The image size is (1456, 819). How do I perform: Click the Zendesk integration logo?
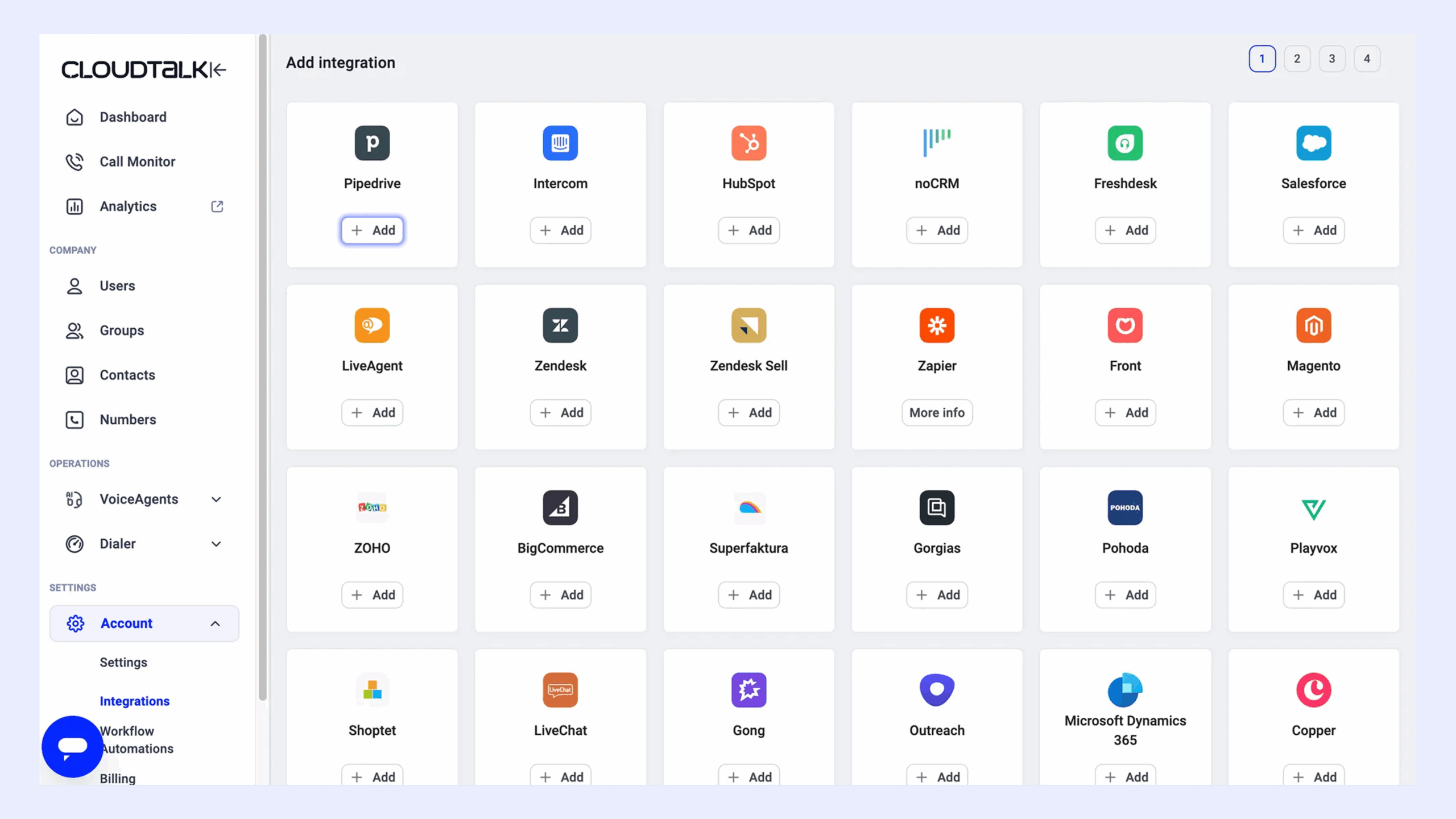(x=560, y=325)
